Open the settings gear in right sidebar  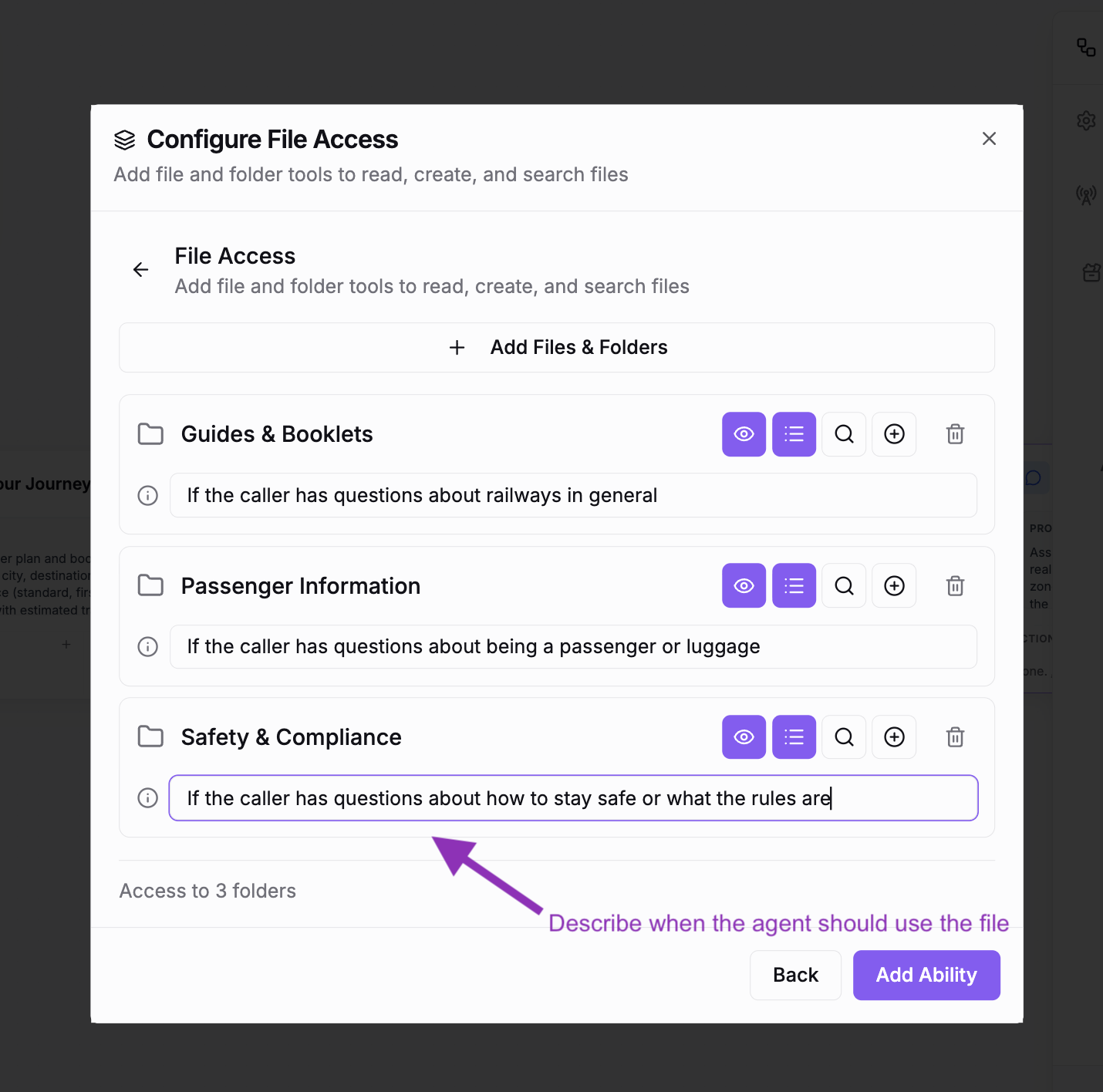[1086, 120]
